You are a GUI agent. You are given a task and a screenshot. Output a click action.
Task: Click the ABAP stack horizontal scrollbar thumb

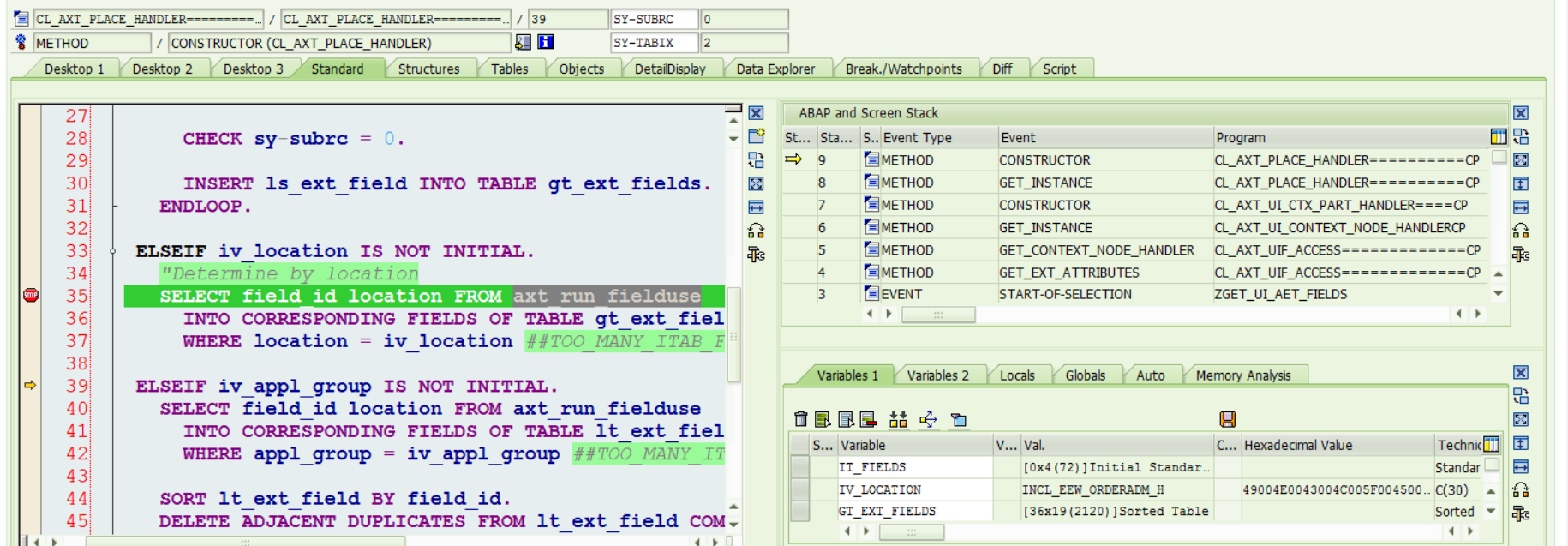pos(938,315)
